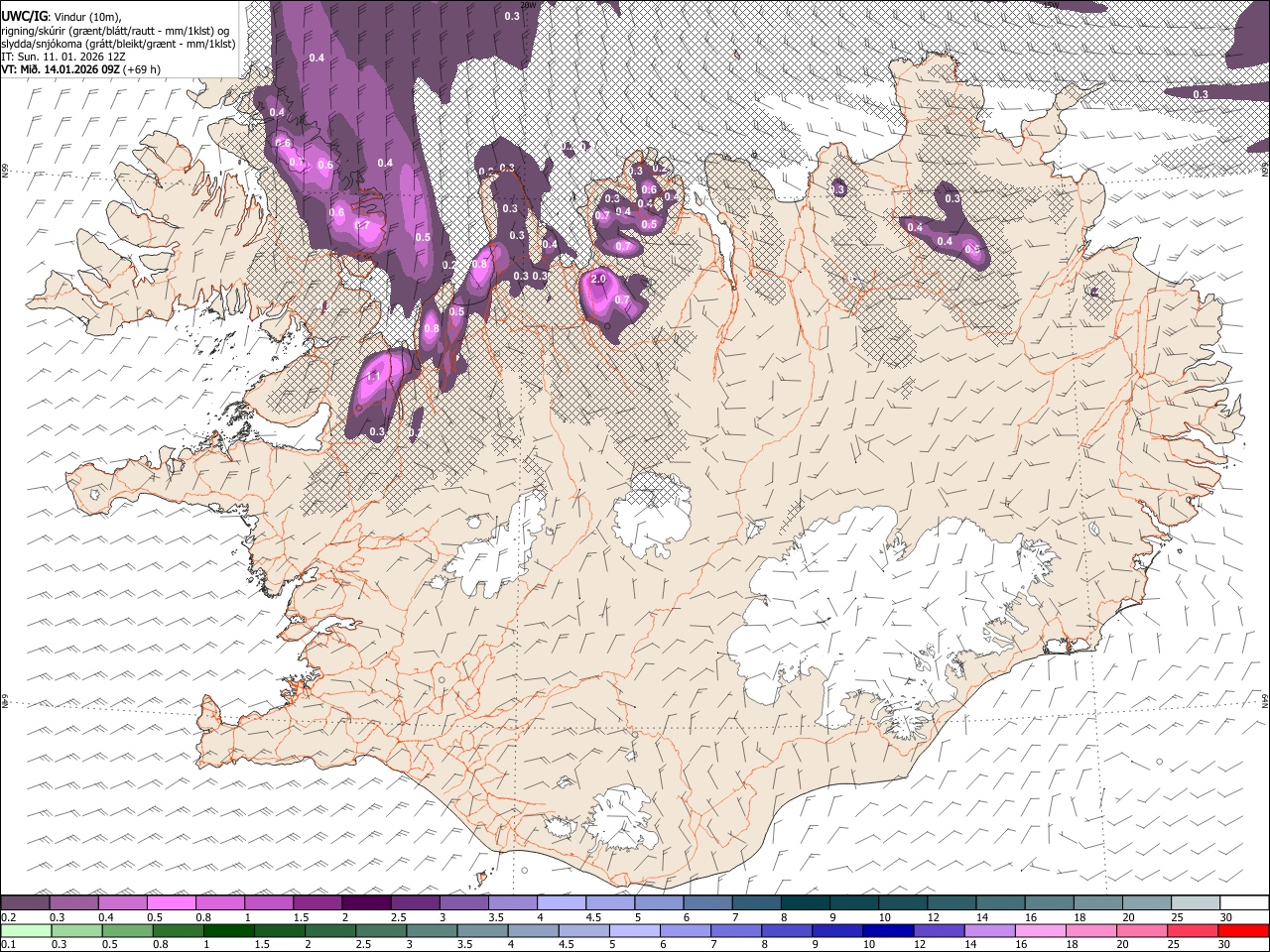Pick the grey-teal swatch between 3 and 3.5 in green scale
The image size is (1270, 952).
coord(432,930)
